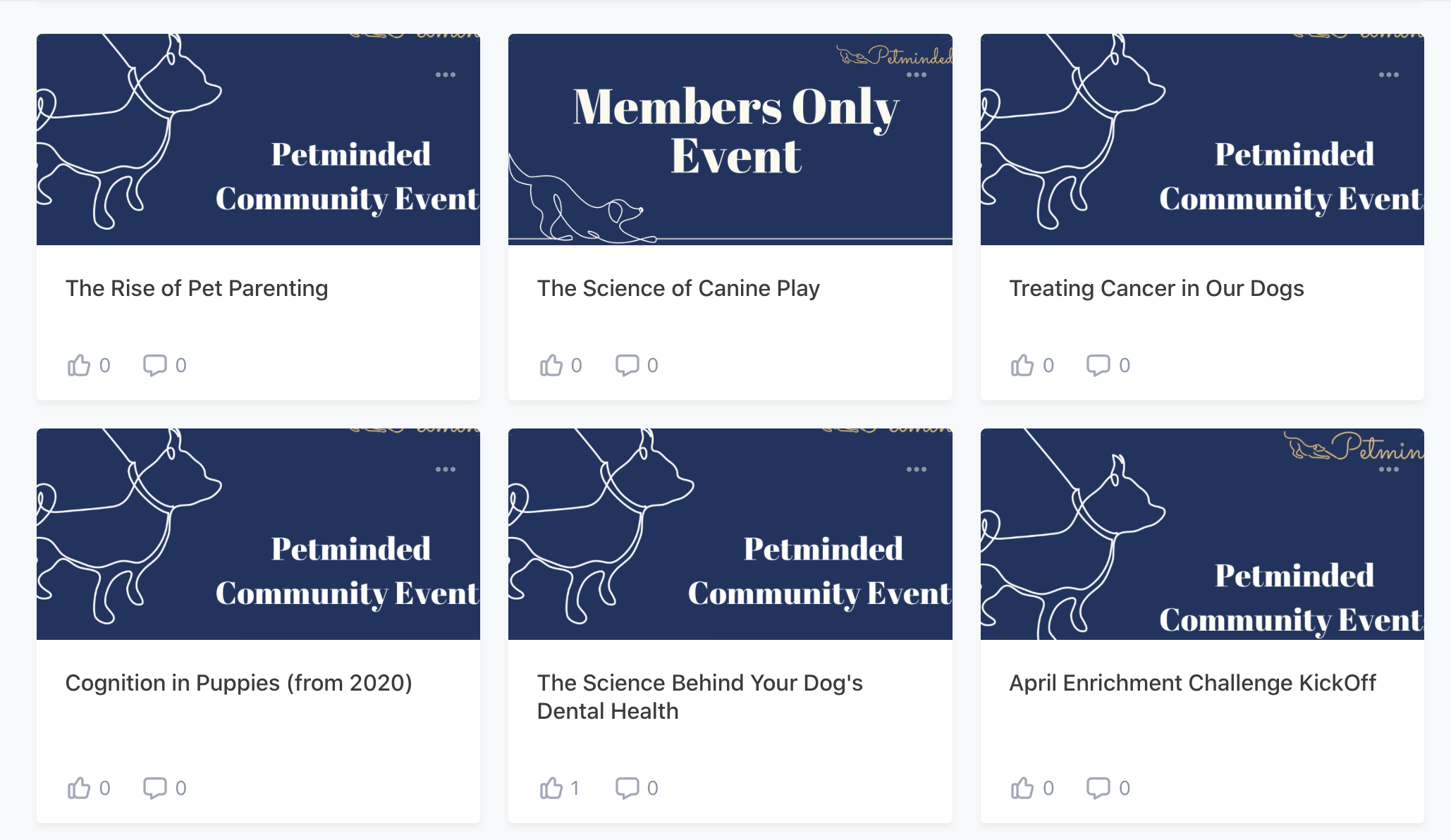Open Members Only Event banner image
1451x840 pixels.
(730, 140)
